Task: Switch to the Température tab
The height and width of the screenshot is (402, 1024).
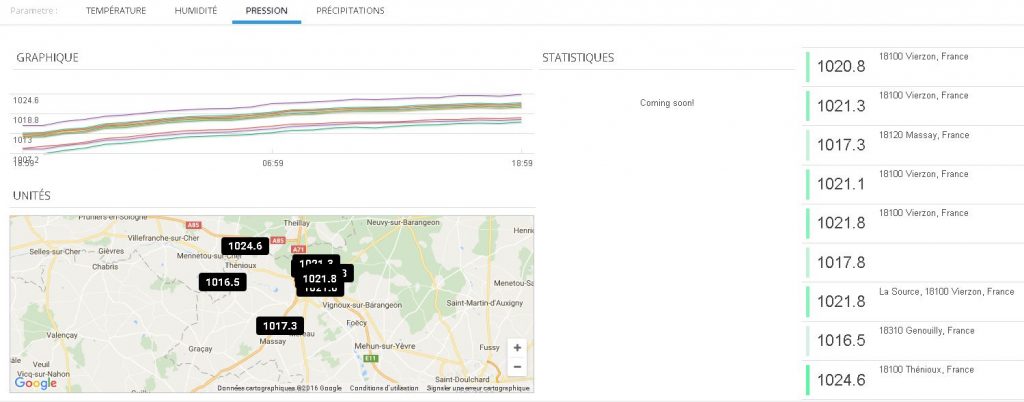Action: 116,11
